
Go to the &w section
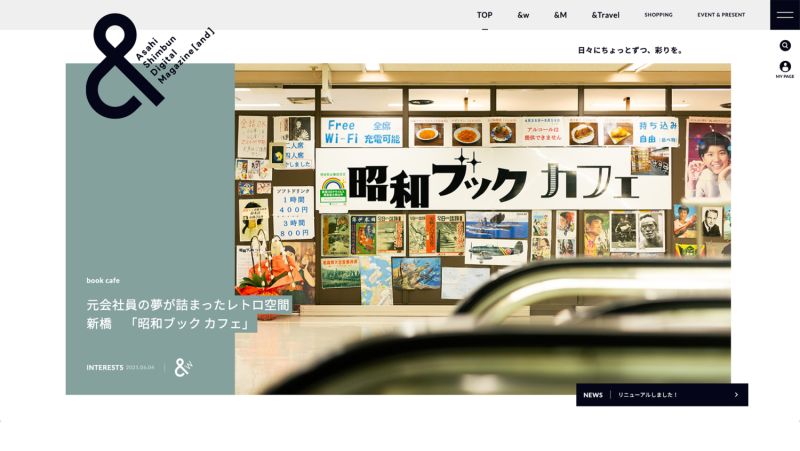[x=523, y=15]
